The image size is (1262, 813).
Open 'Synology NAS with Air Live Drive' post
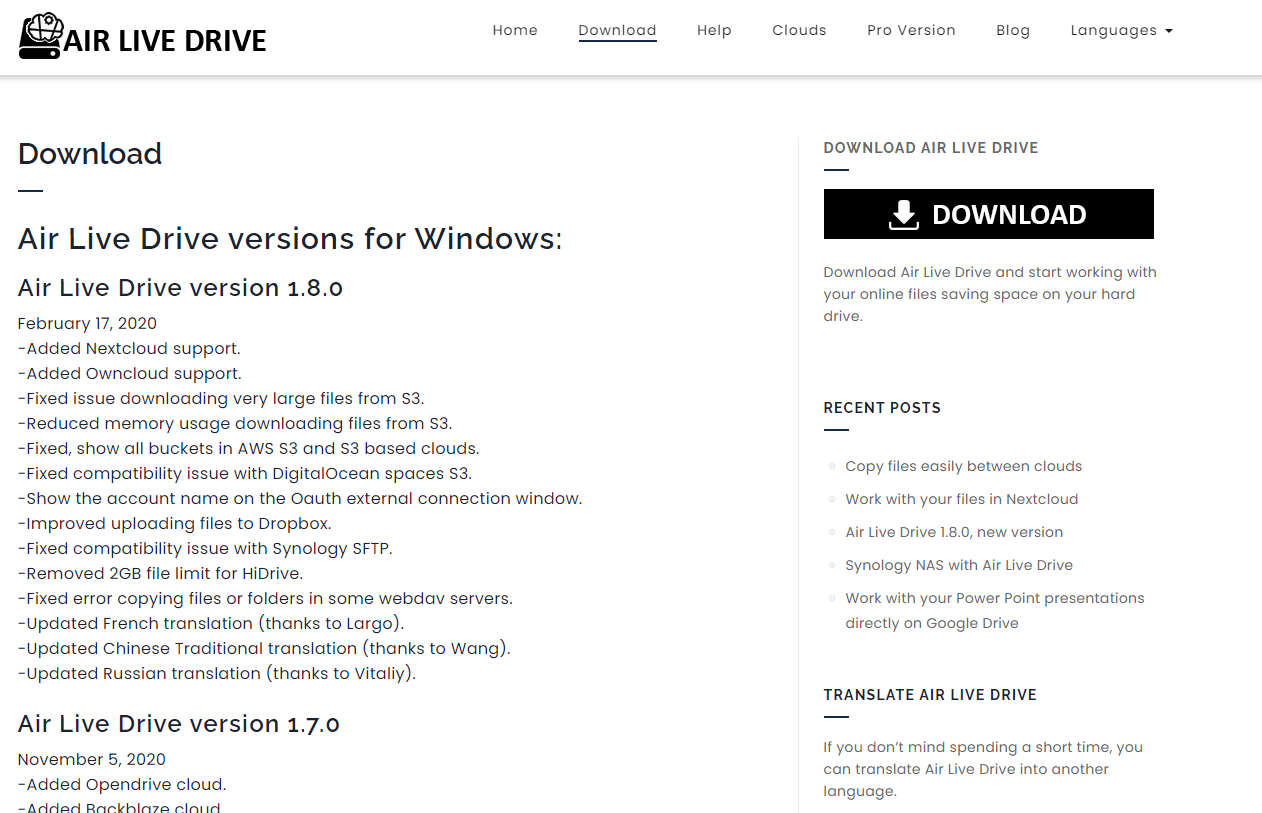(959, 565)
